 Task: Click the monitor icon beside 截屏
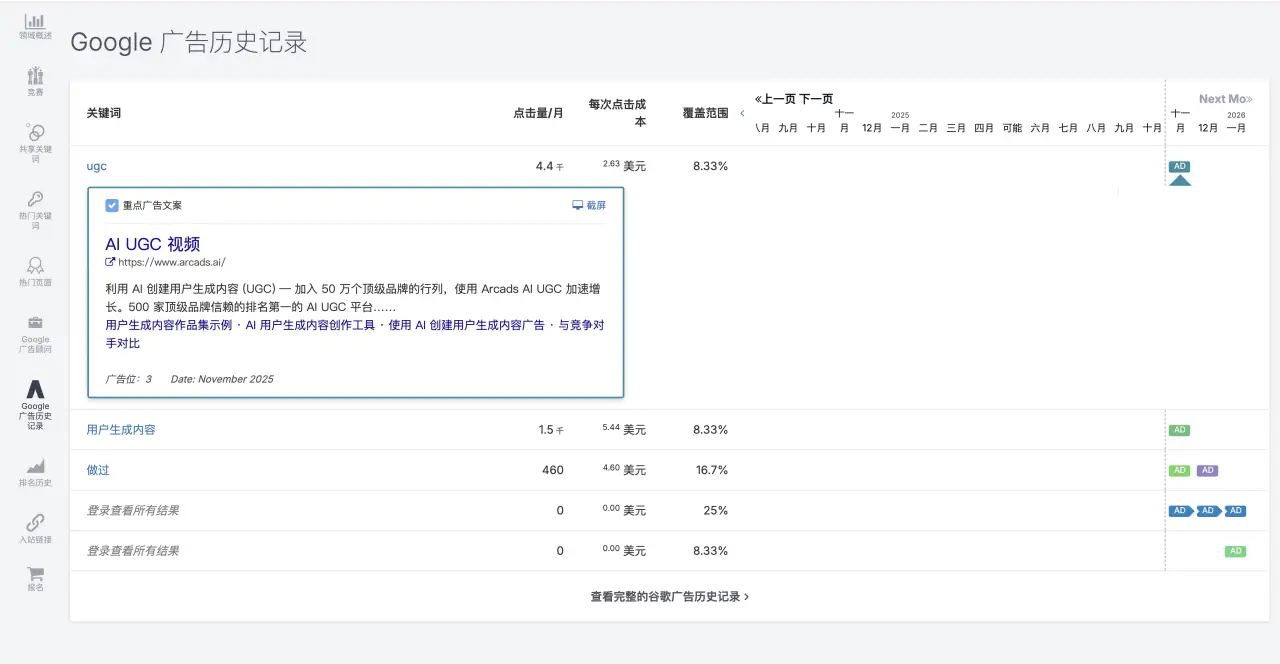coord(577,205)
